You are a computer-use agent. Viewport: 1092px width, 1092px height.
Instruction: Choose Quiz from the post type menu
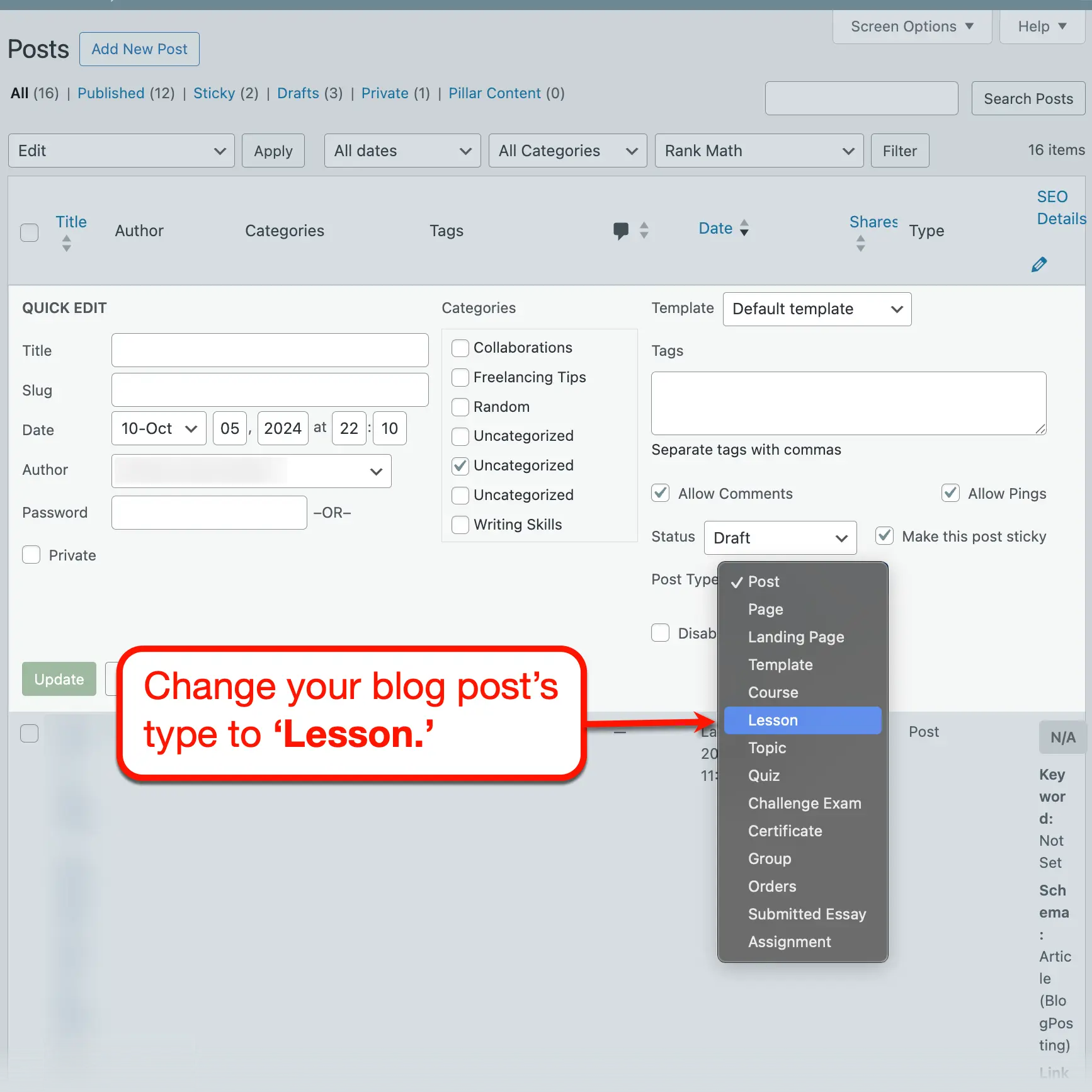pos(763,775)
